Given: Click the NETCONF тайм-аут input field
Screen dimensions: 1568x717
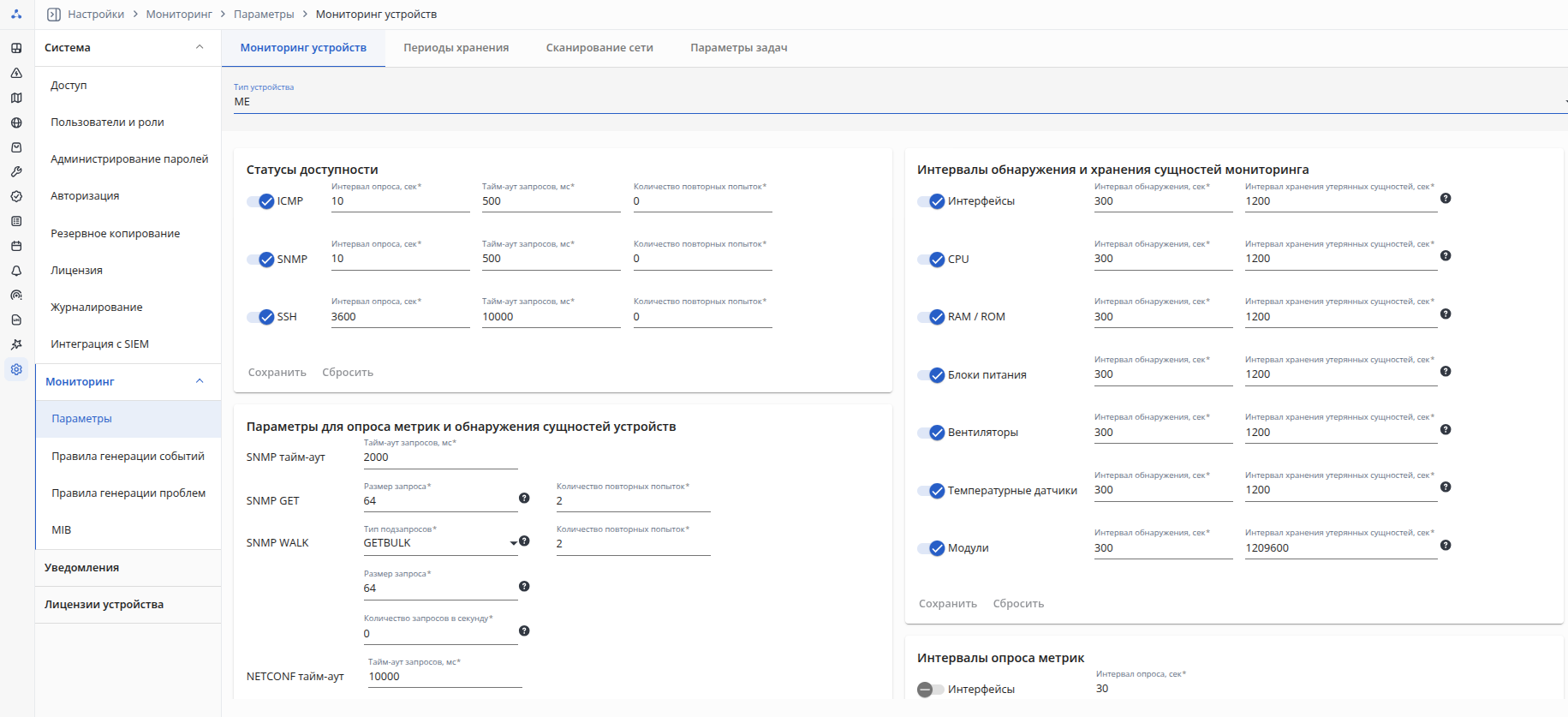Looking at the screenshot, I should 445,677.
